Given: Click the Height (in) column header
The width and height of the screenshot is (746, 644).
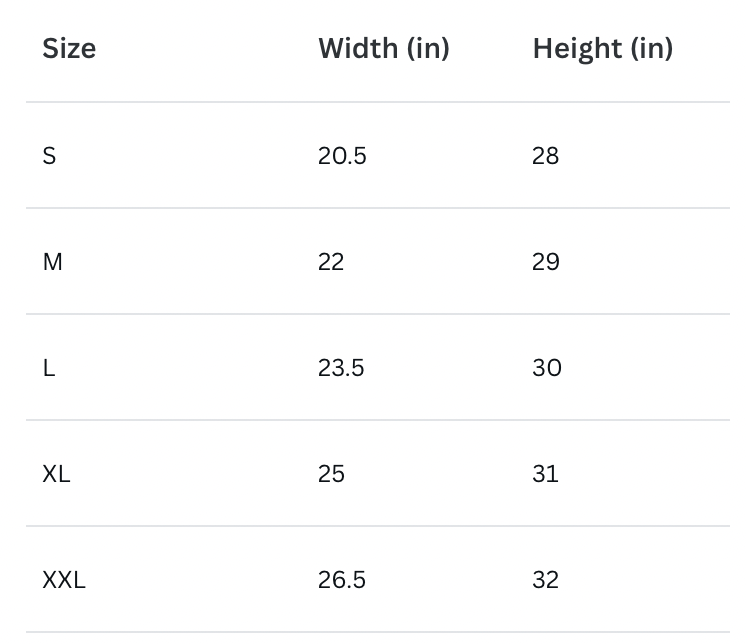Looking at the screenshot, I should point(602,49).
